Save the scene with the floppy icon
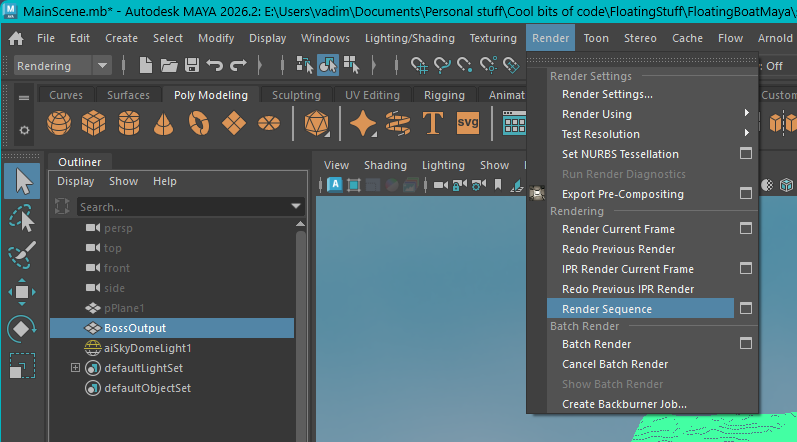The height and width of the screenshot is (442, 797). (192, 66)
